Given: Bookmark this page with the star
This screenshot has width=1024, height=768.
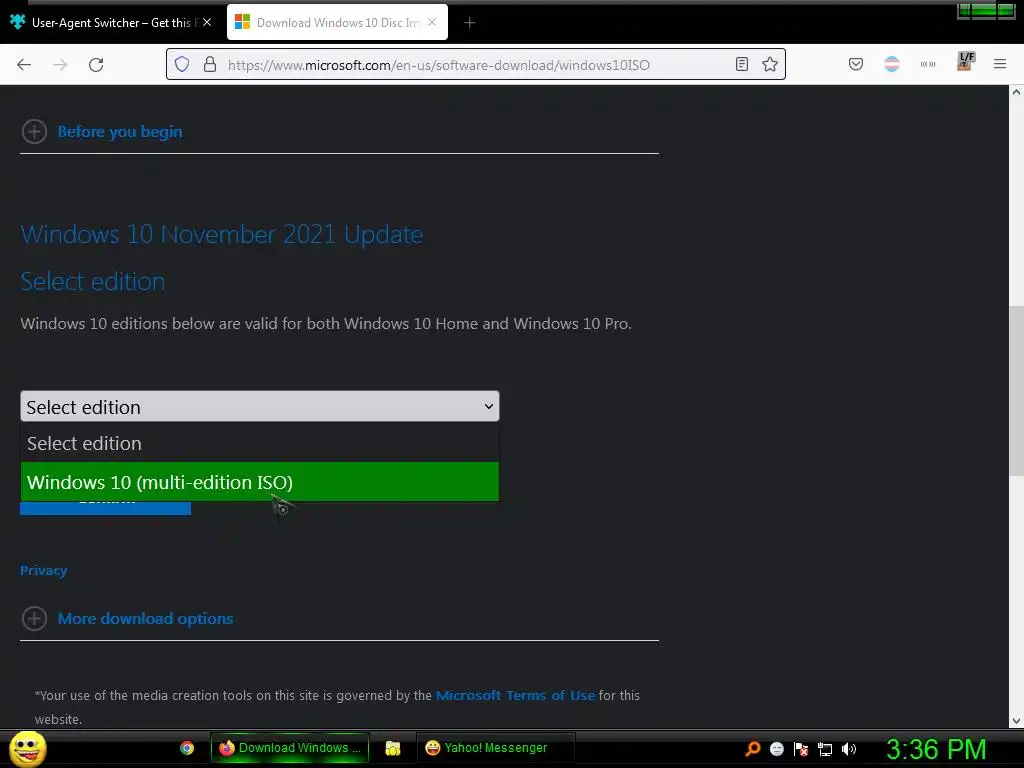Looking at the screenshot, I should tap(770, 64).
